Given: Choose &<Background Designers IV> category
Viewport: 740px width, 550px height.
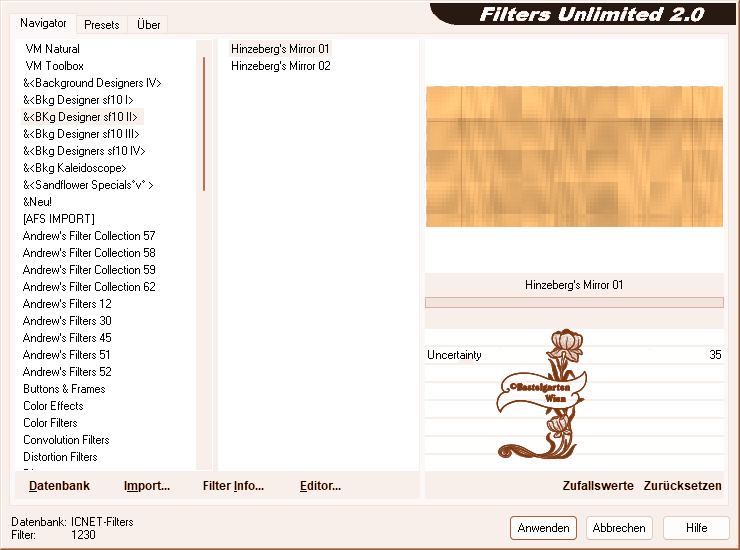Looking at the screenshot, I should coord(92,83).
